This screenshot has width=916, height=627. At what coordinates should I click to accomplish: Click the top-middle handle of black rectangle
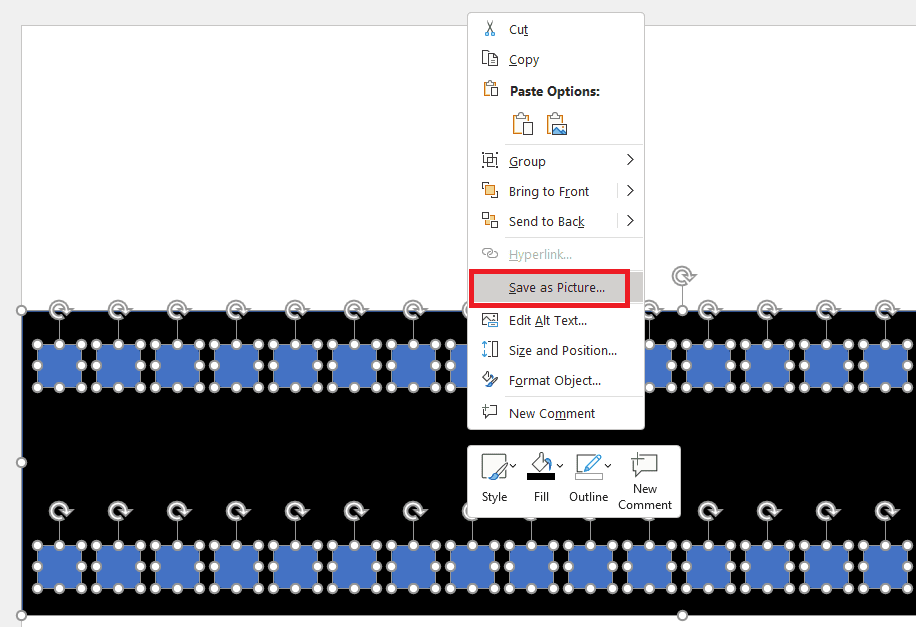click(682, 310)
